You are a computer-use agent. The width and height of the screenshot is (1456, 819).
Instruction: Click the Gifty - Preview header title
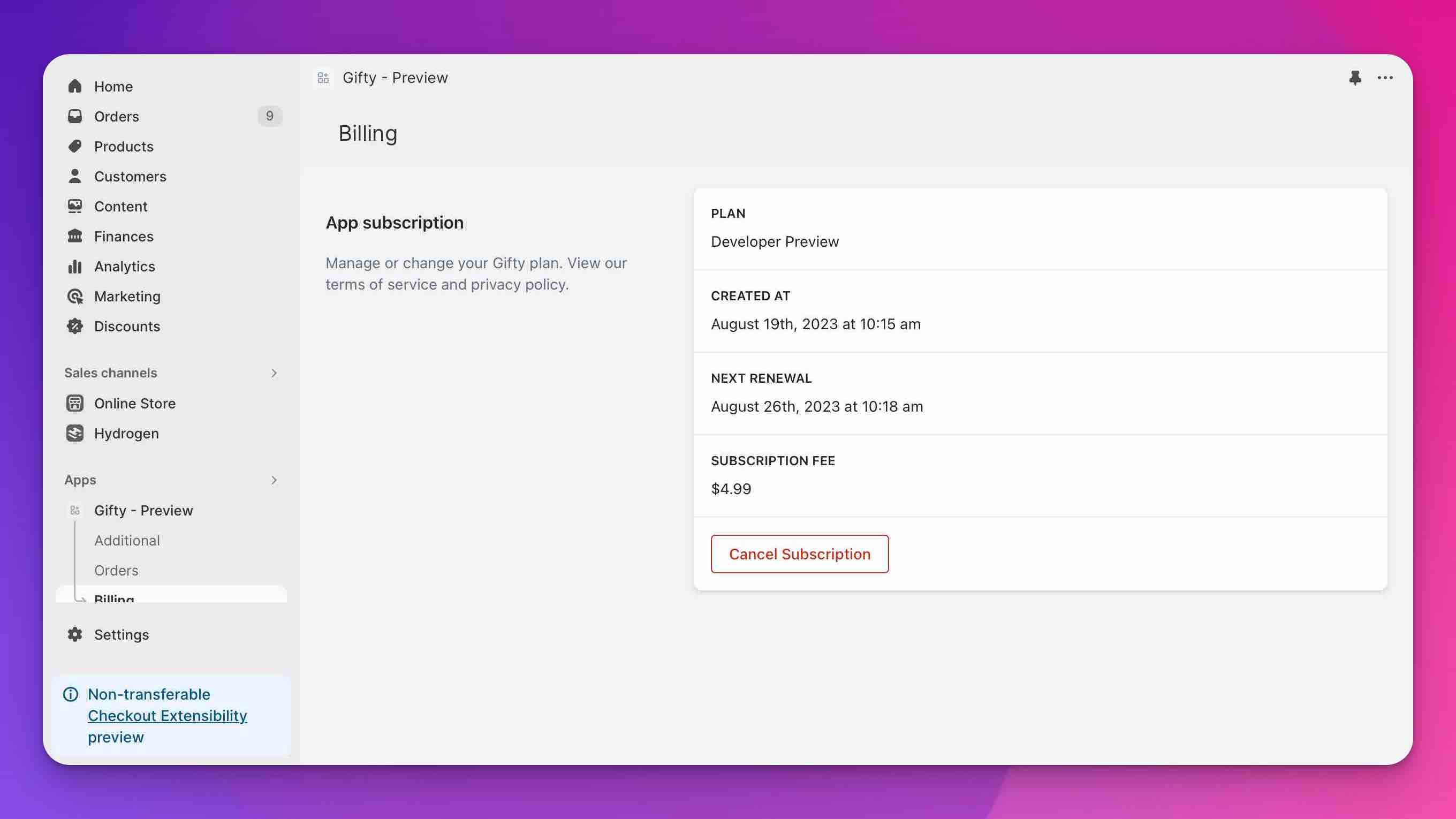395,78
